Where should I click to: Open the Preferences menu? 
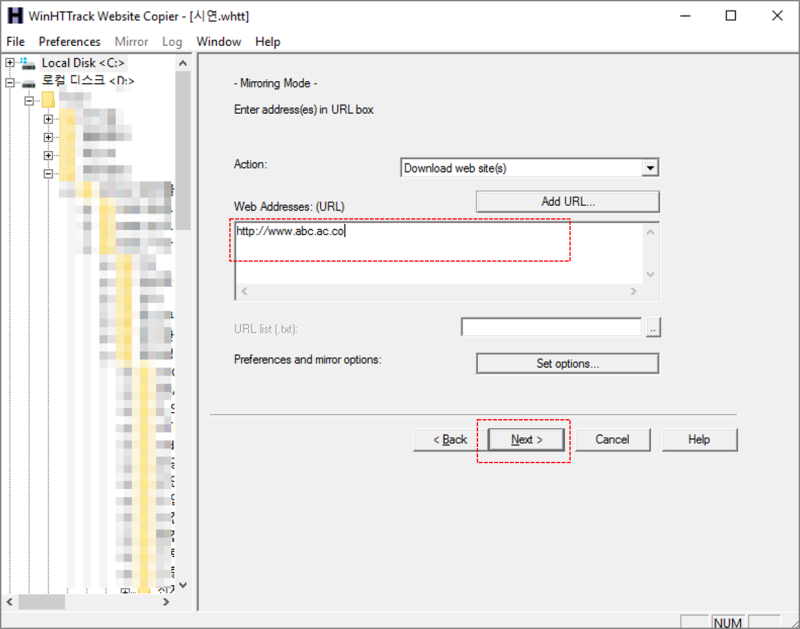69,42
